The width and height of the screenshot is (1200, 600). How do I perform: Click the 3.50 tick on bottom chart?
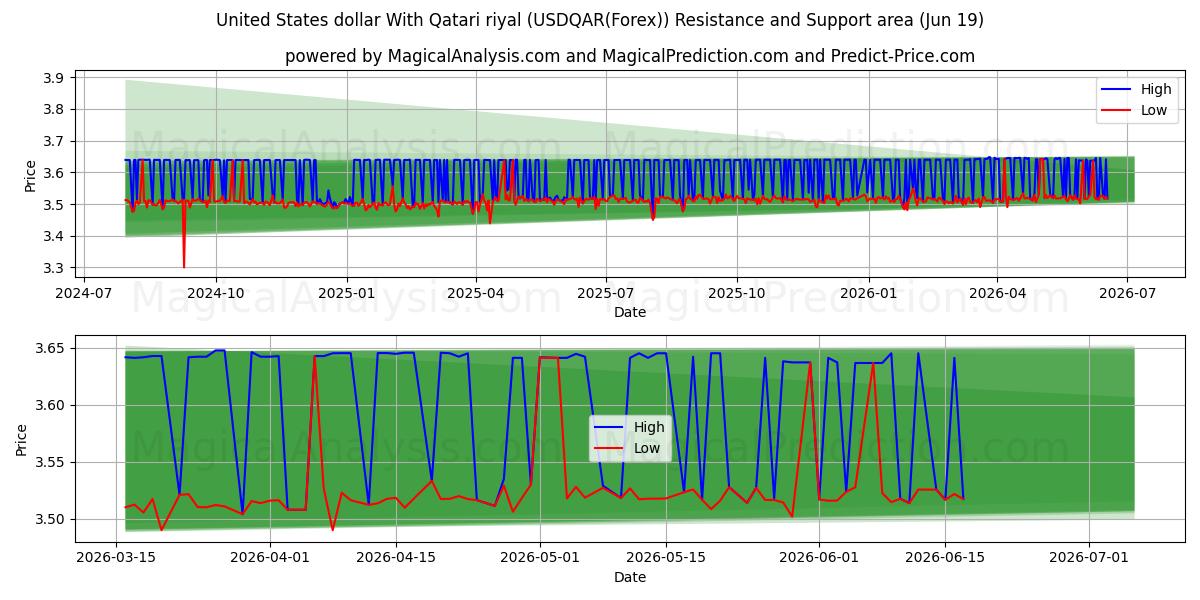point(51,519)
